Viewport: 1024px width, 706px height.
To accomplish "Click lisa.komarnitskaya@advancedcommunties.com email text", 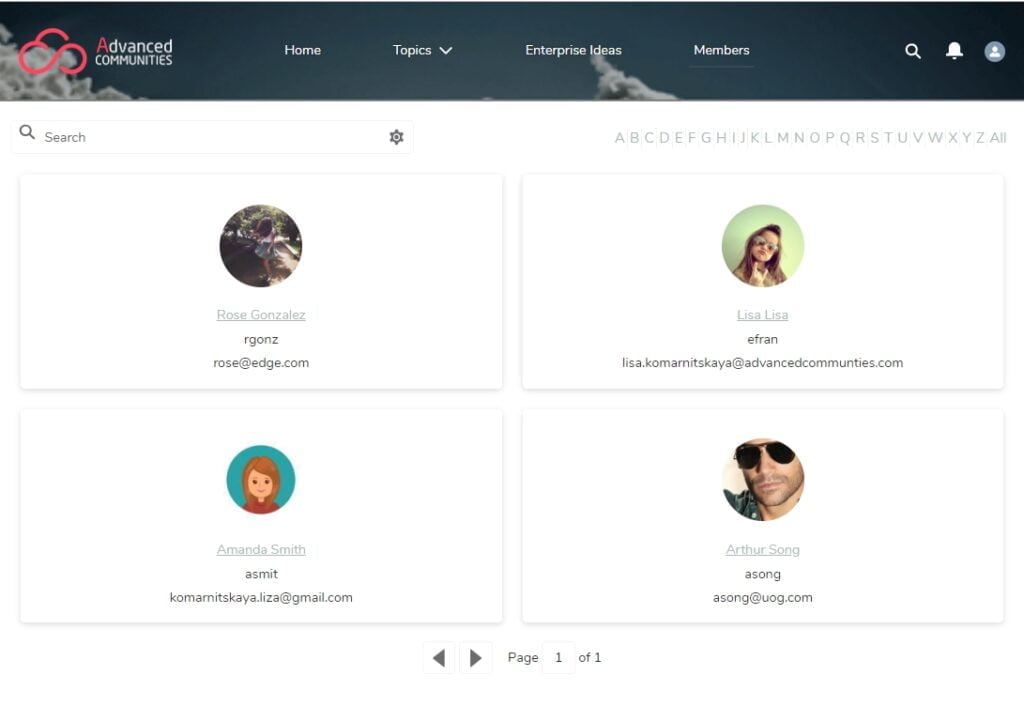I will point(763,363).
